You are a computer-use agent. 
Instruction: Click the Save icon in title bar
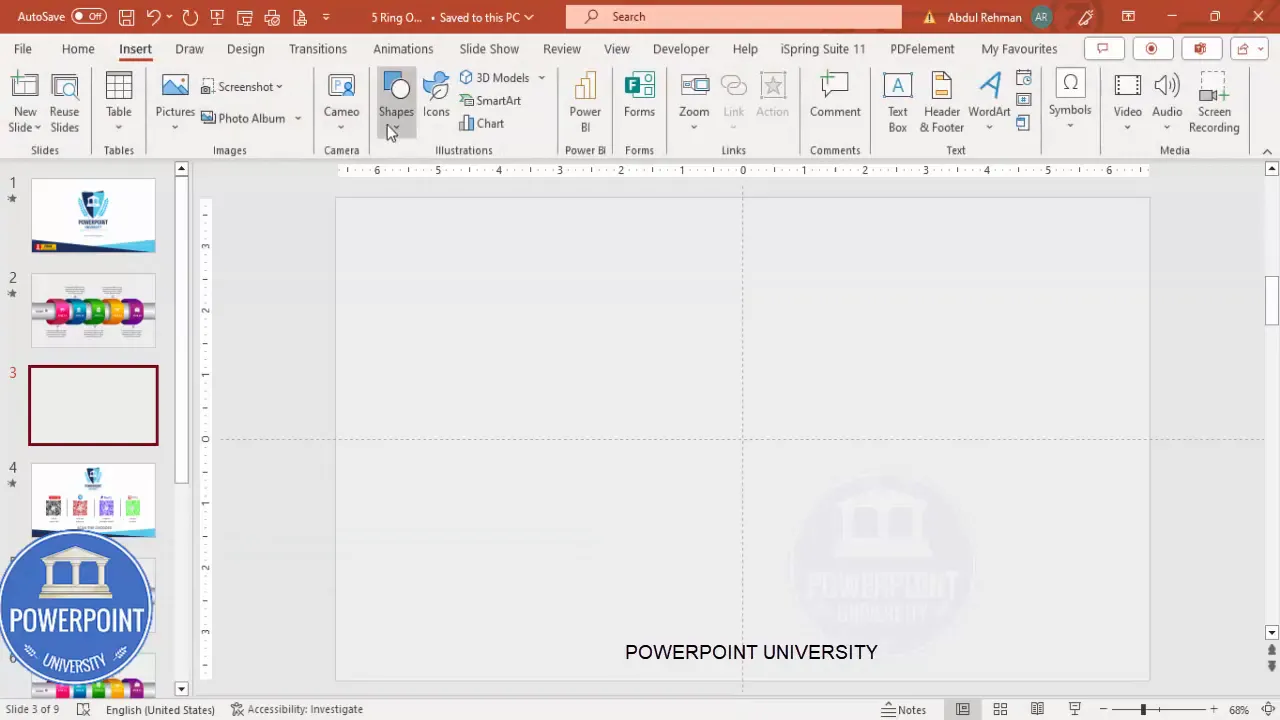point(126,17)
